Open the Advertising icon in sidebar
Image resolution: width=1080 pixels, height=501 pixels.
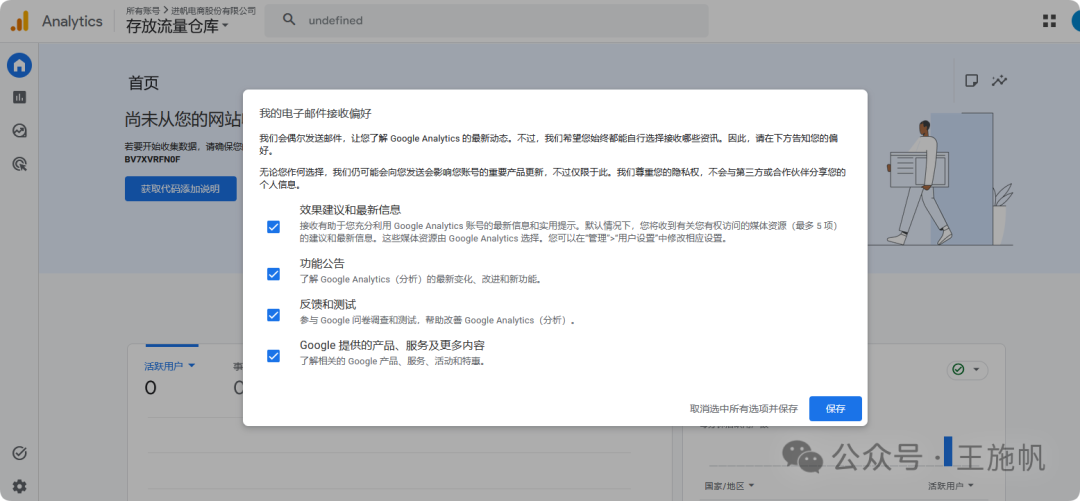[x=19, y=163]
